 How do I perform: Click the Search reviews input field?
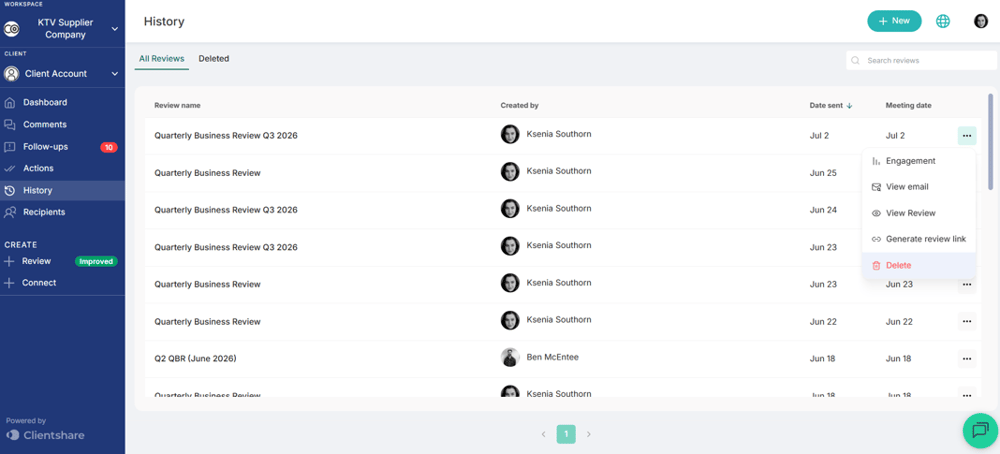tap(922, 61)
